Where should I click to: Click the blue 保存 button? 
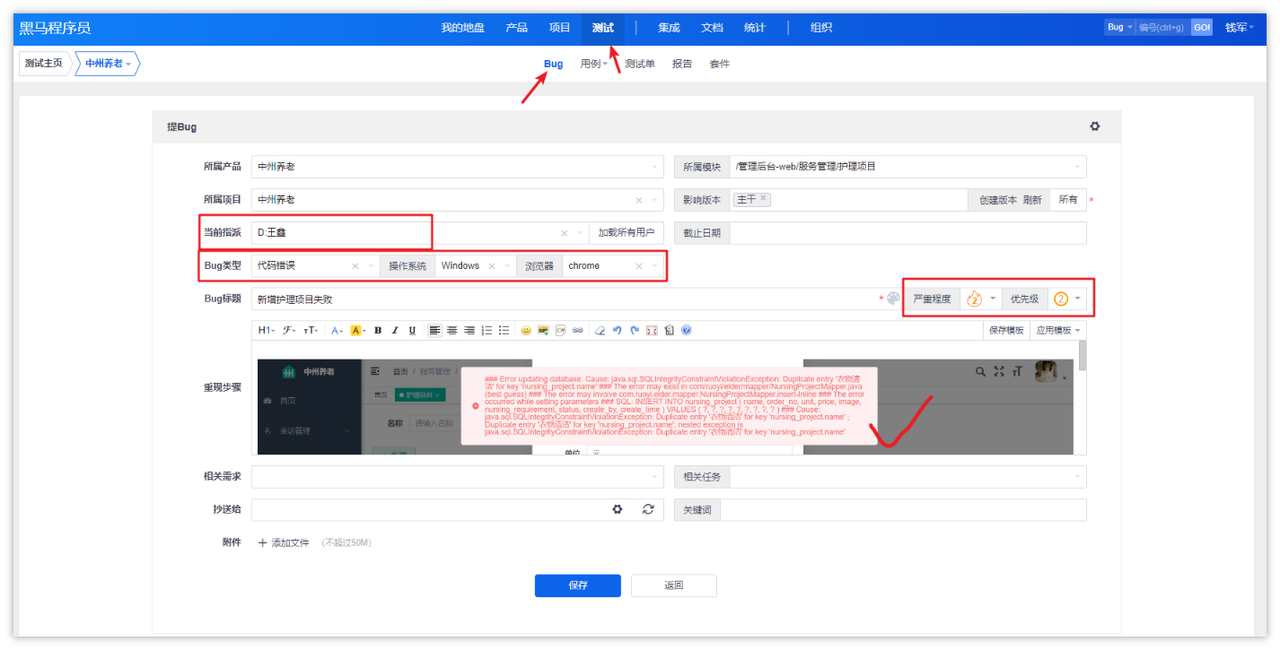click(x=578, y=585)
